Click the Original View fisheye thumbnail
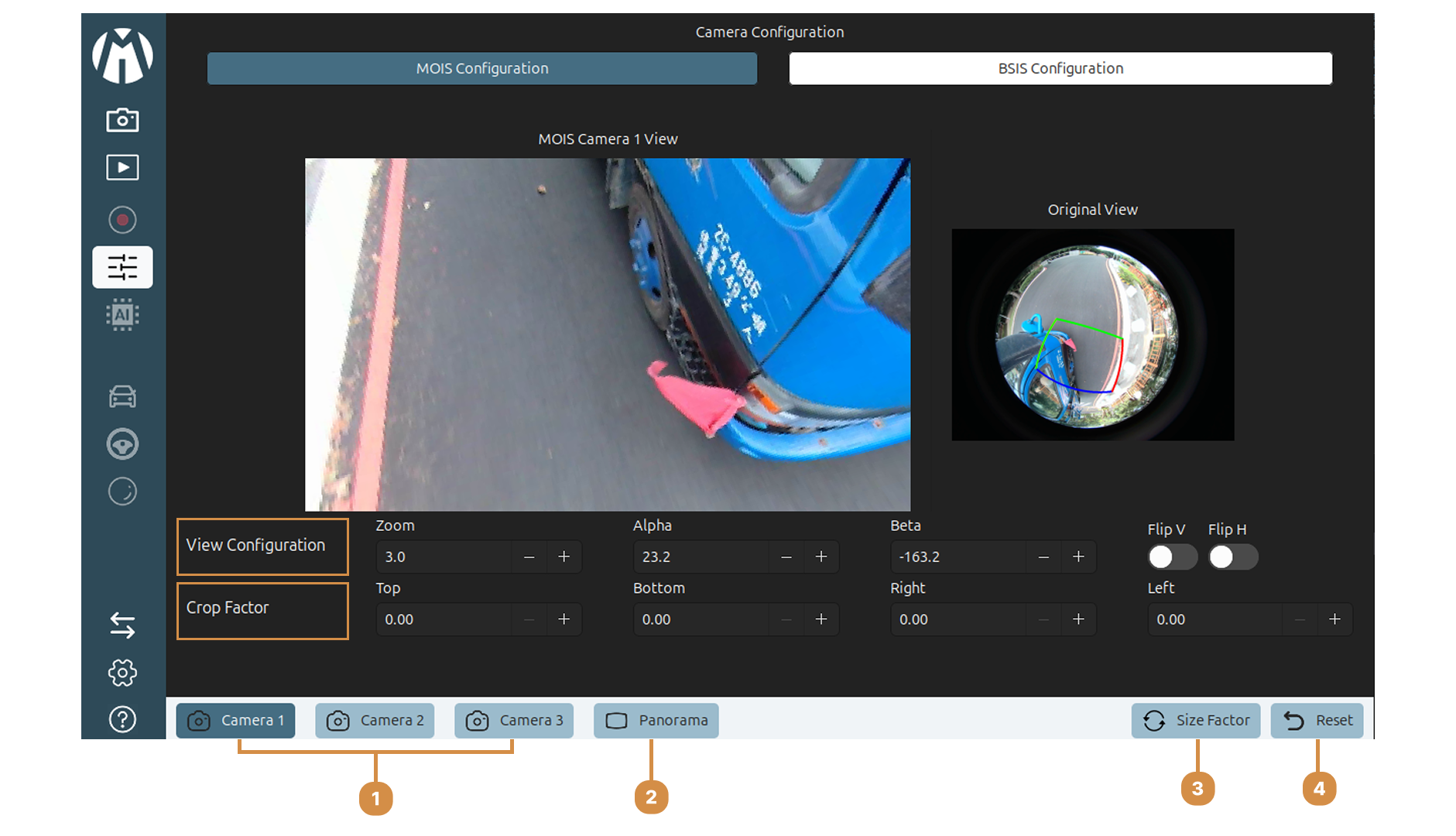Screen dimensions: 1456x836 tap(1092, 334)
